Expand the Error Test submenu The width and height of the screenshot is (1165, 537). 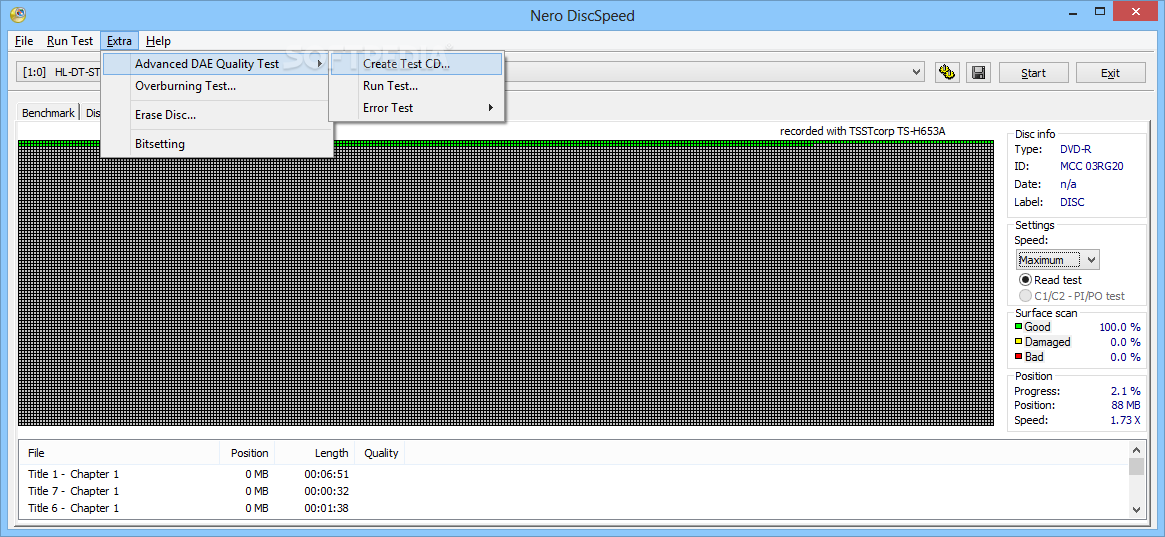pyautogui.click(x=416, y=108)
